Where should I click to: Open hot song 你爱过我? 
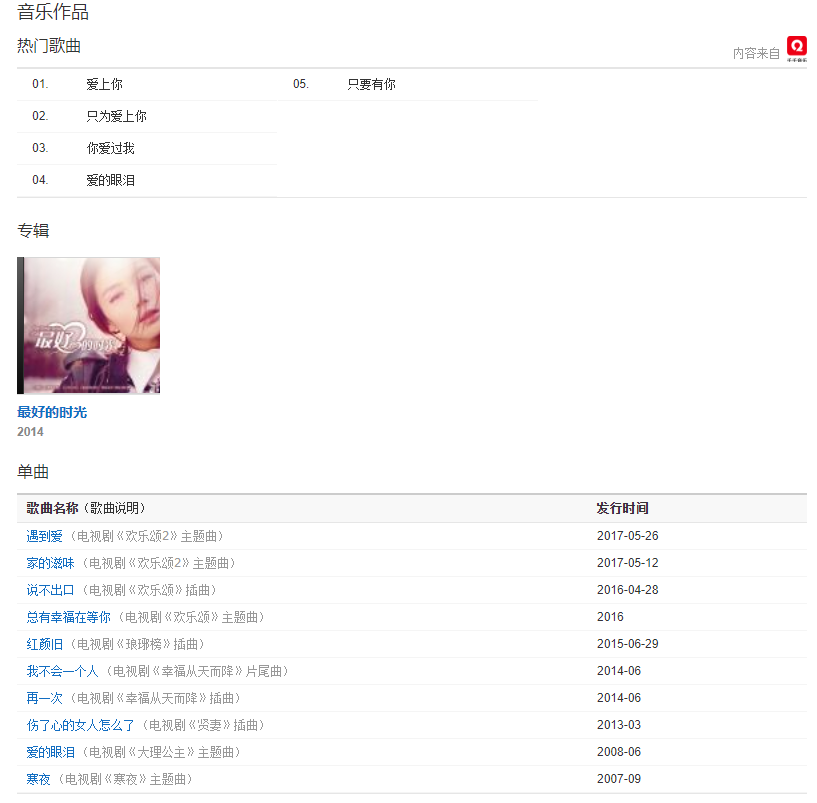click(110, 148)
